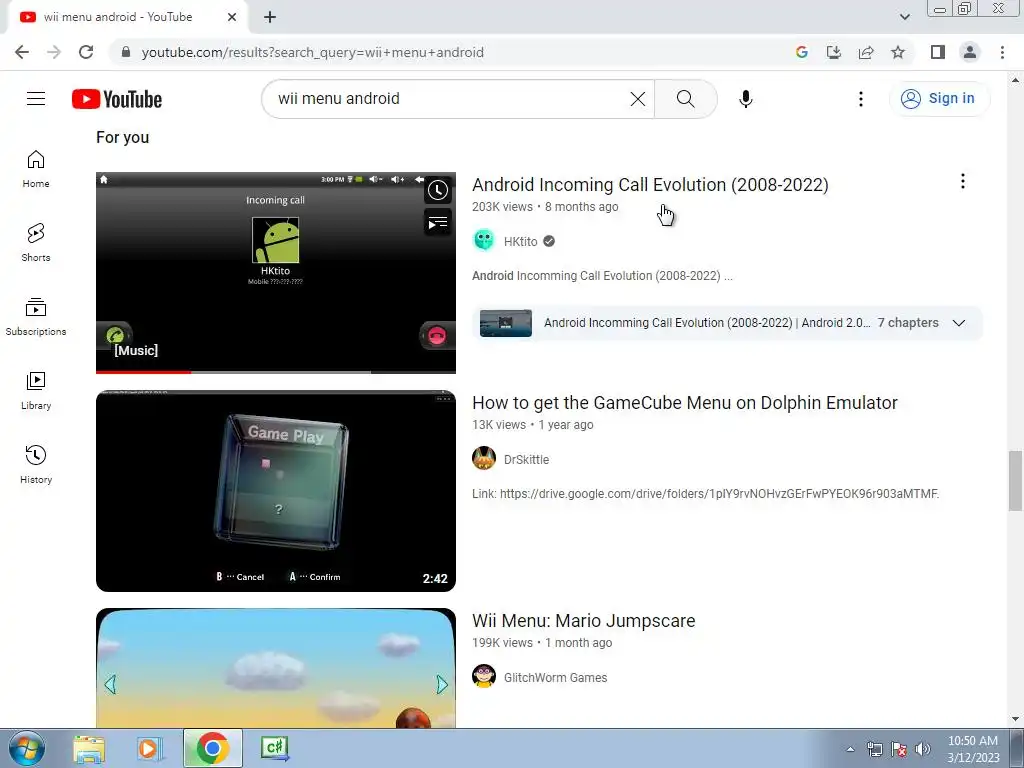Open History in the sidebar
Image resolution: width=1024 pixels, height=768 pixels.
point(36,464)
